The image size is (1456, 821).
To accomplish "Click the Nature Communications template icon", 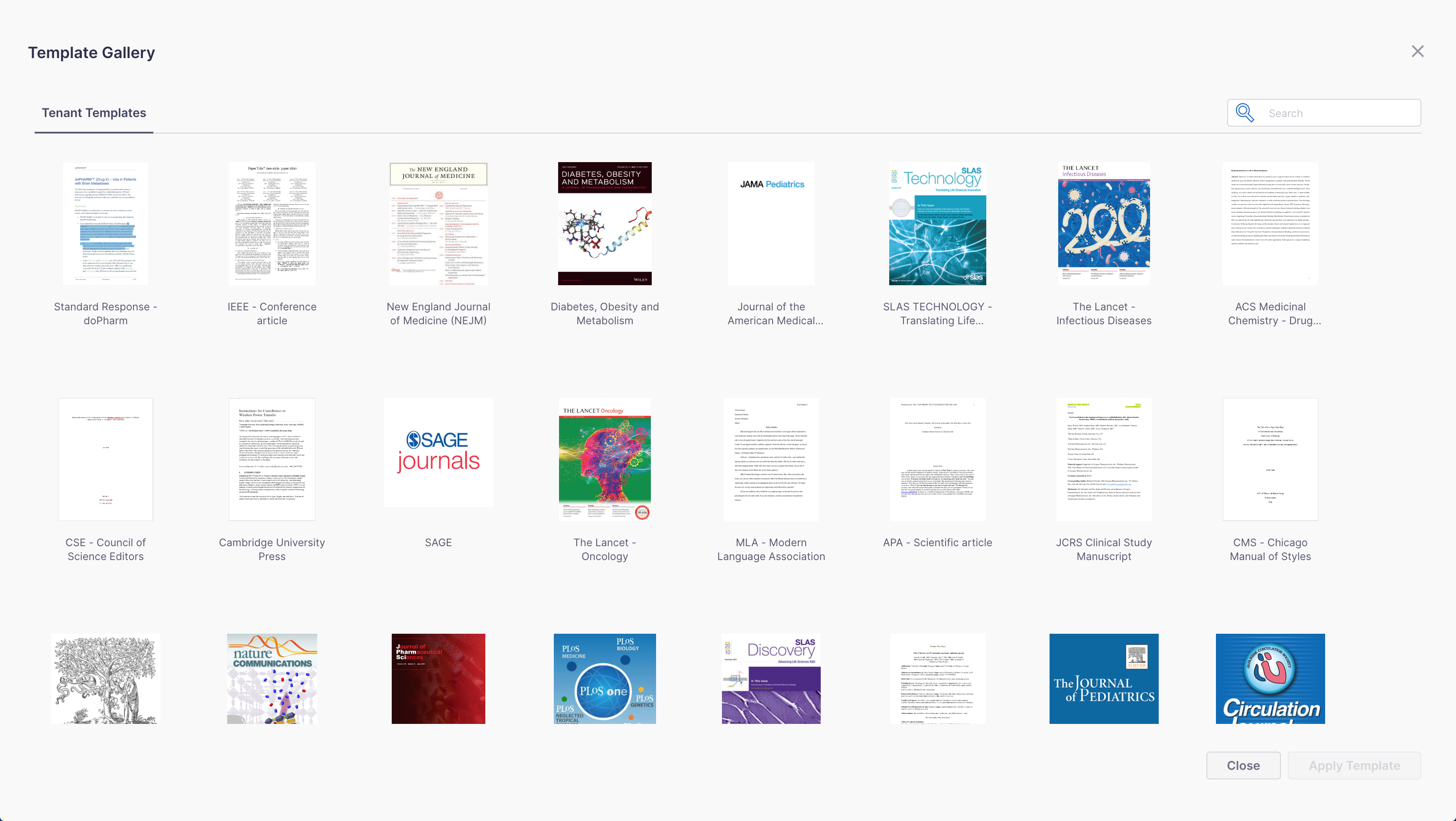I will [x=272, y=678].
